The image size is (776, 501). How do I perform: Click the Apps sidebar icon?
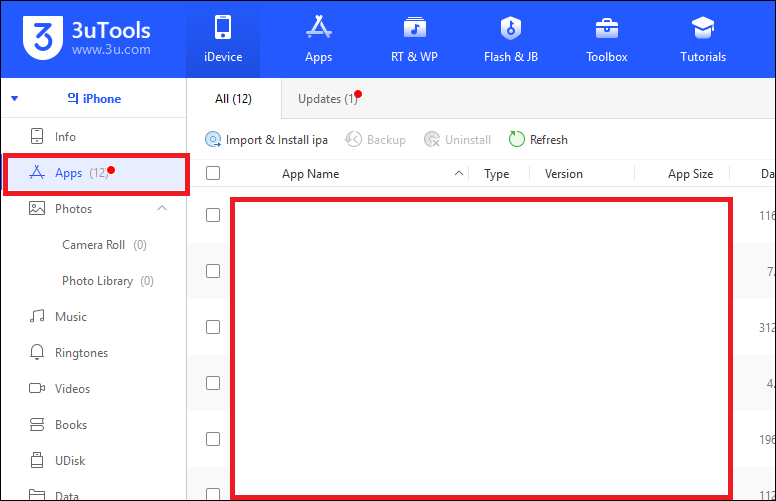[37, 172]
